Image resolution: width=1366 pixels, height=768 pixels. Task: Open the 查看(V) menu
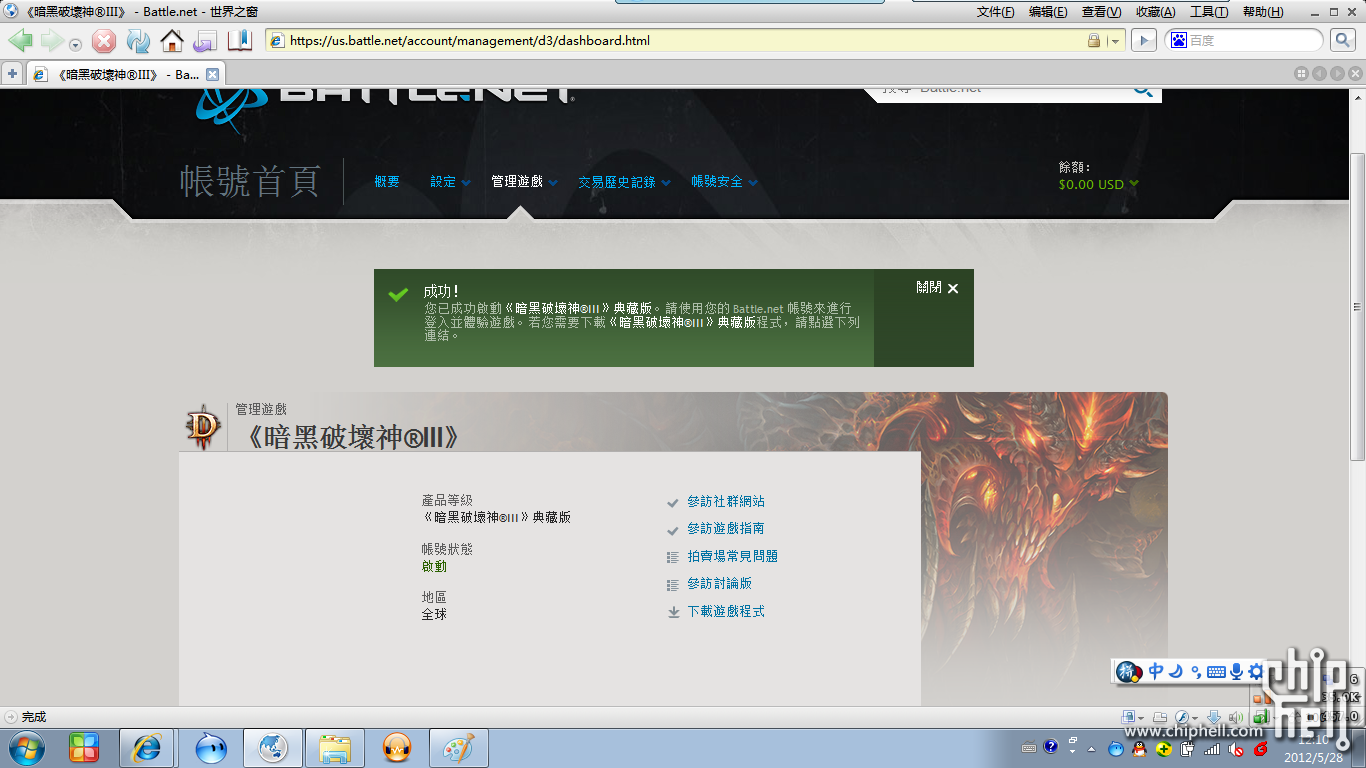tap(1101, 12)
